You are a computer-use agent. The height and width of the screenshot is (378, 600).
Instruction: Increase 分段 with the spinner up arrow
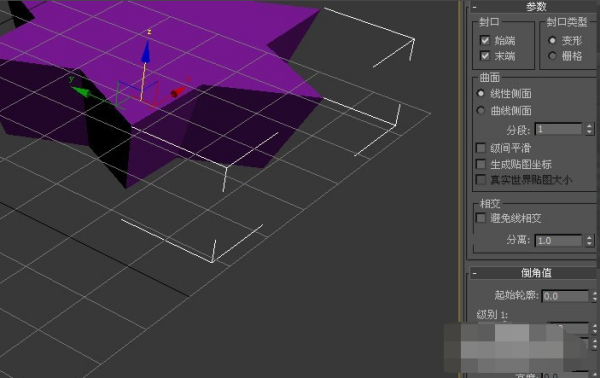point(589,126)
